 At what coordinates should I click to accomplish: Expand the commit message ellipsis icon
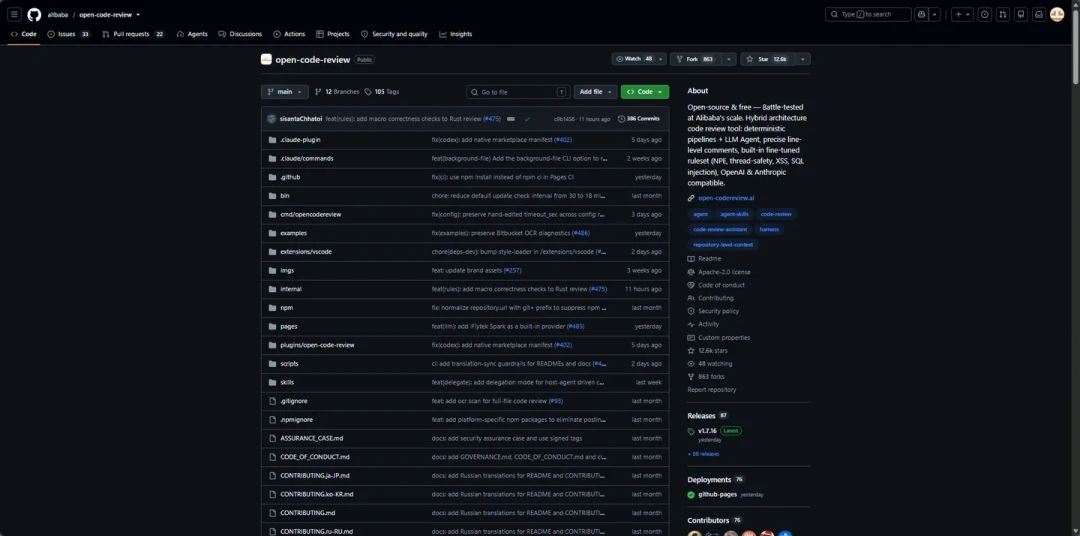click(x=511, y=118)
